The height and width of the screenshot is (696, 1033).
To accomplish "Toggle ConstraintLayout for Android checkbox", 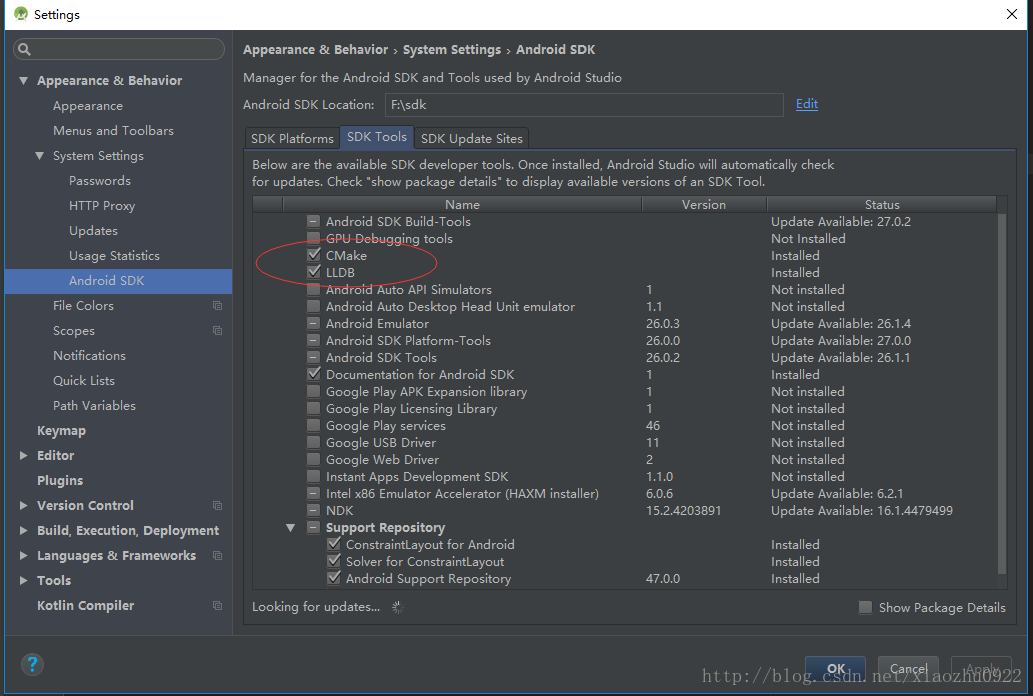I will coord(334,544).
